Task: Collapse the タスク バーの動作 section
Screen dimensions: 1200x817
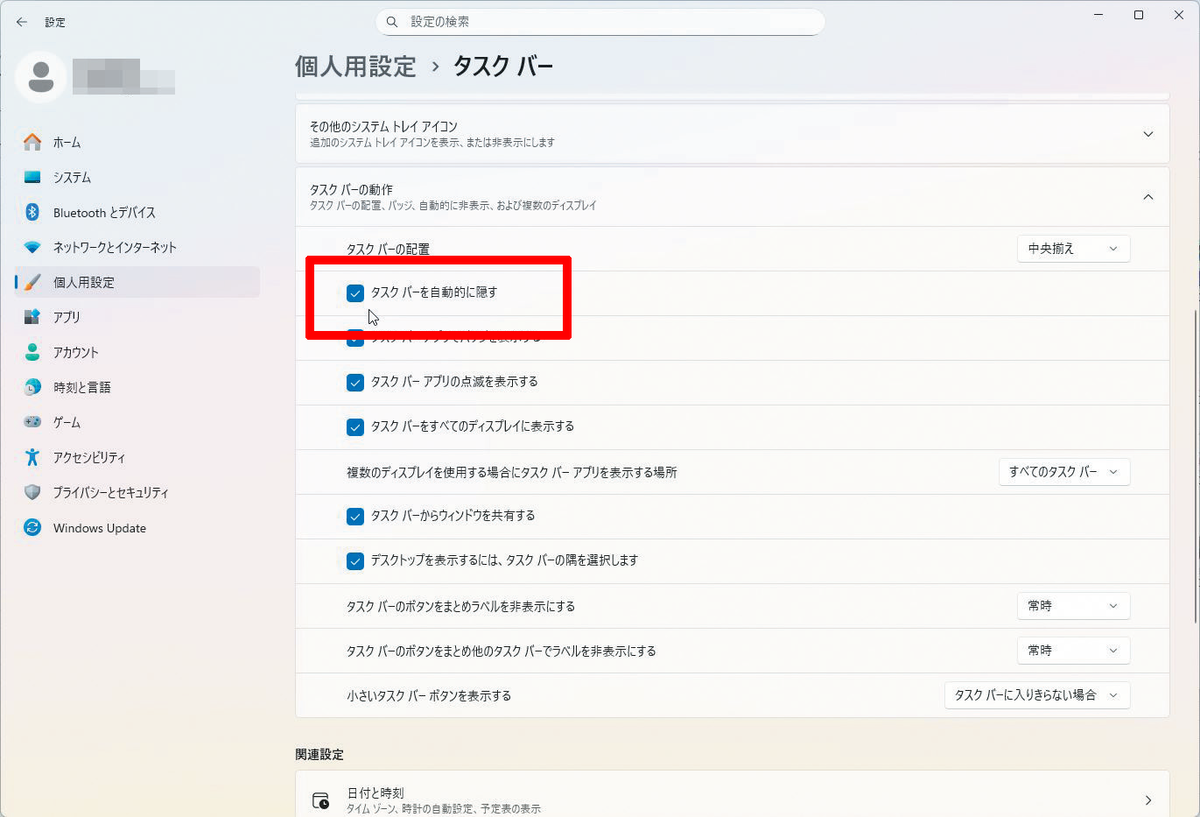Action: tap(1148, 197)
